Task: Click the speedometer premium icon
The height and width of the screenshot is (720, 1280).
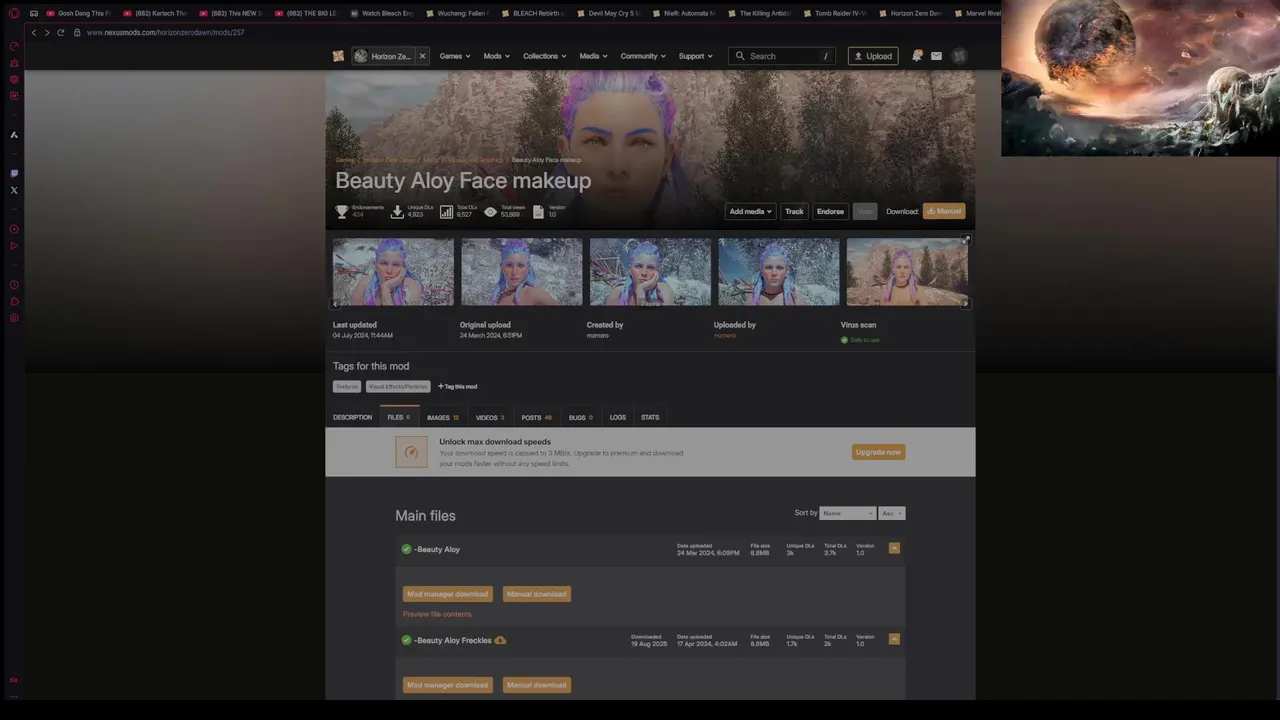Action: pos(411,452)
